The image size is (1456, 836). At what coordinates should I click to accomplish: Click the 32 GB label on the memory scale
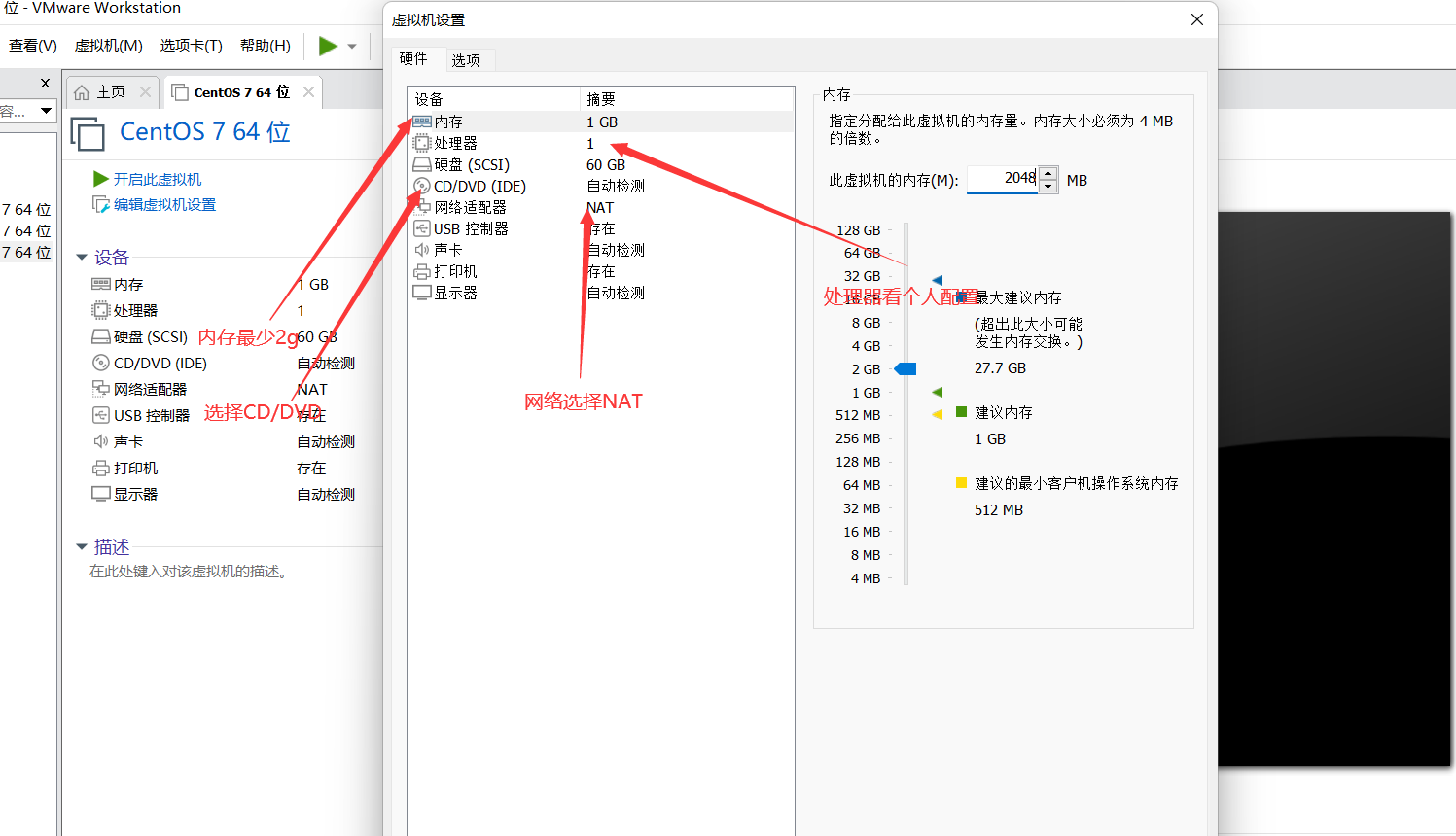pyautogui.click(x=862, y=276)
